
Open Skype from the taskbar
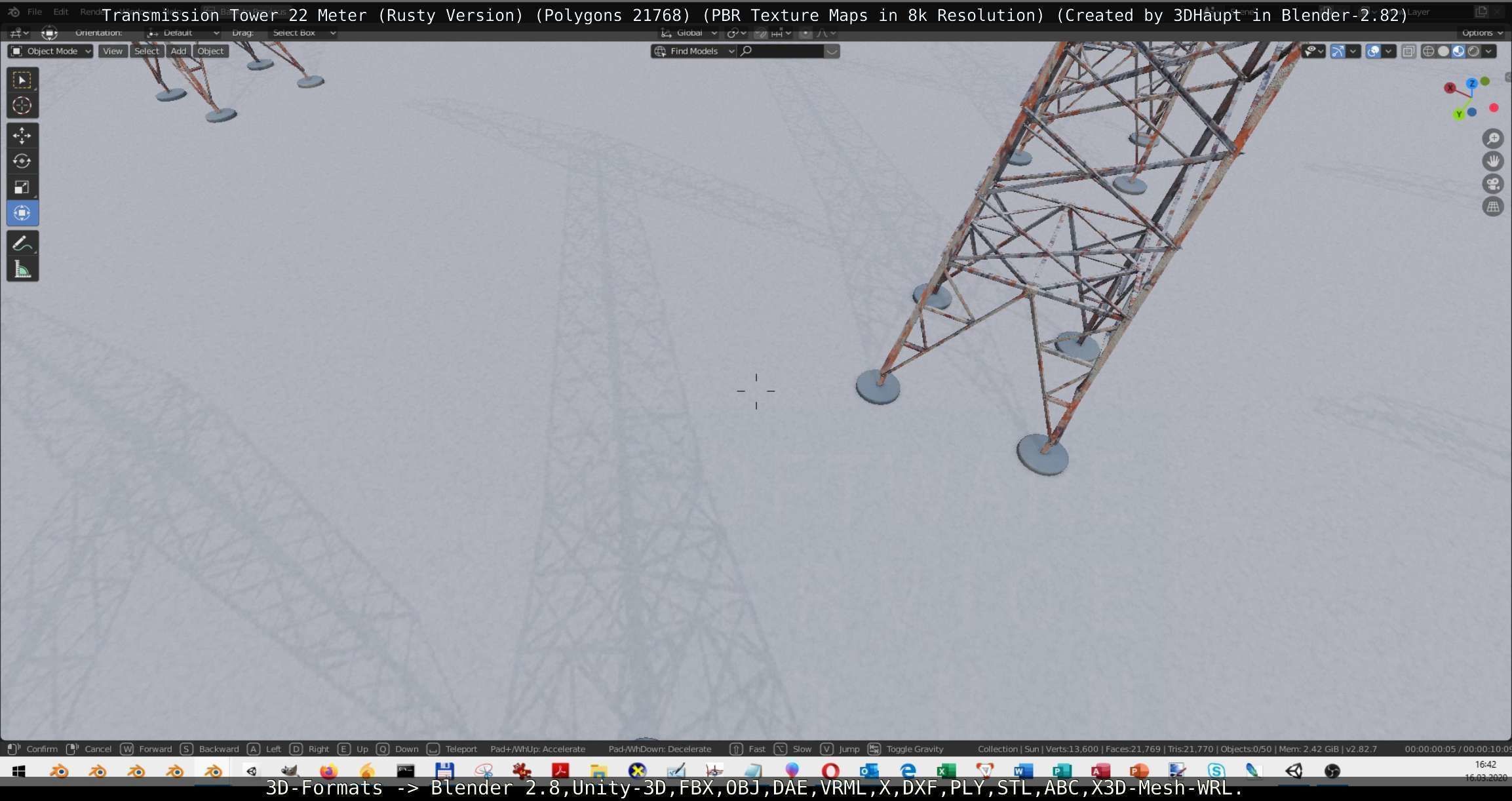click(x=1216, y=771)
